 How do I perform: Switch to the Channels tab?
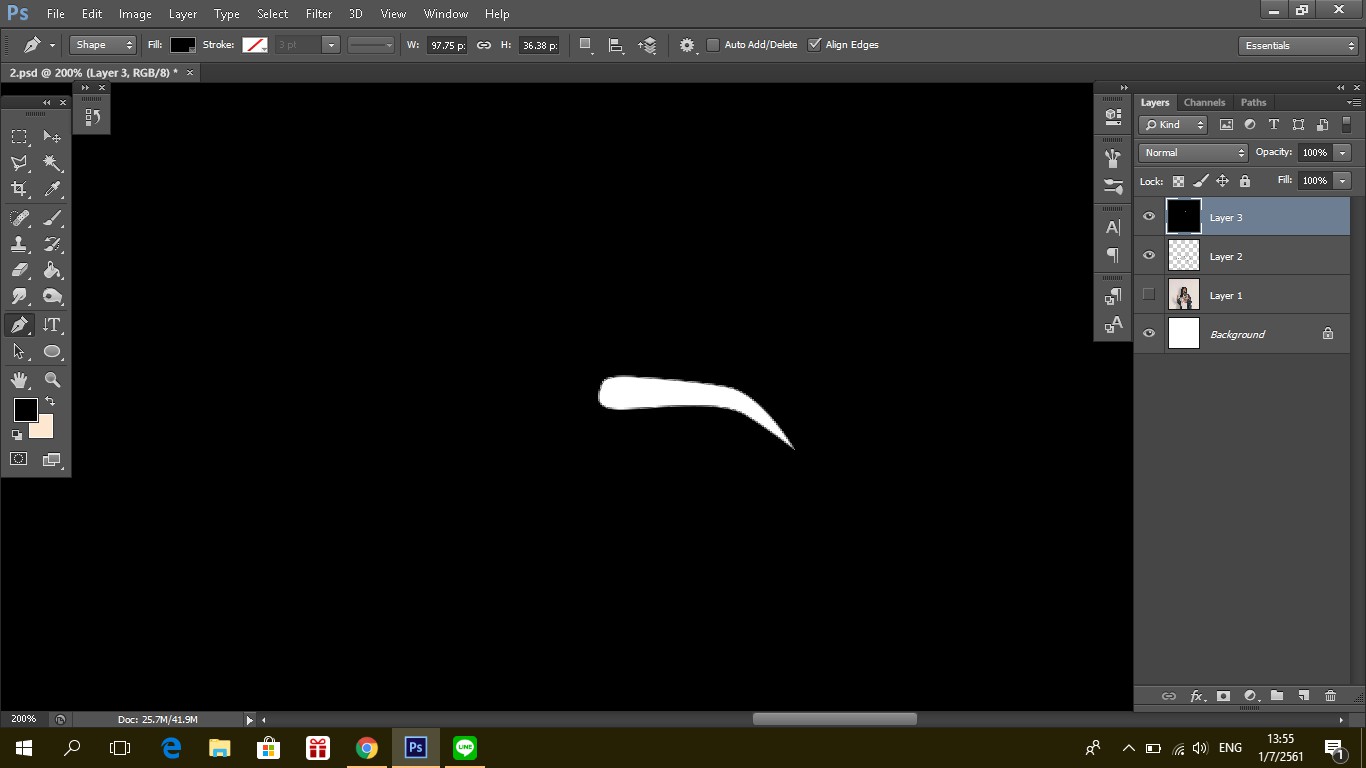click(x=1204, y=102)
